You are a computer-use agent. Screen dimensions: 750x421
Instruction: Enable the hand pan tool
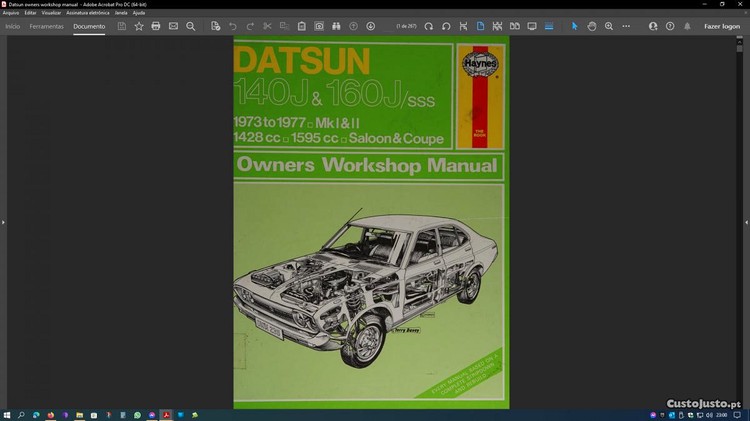point(592,26)
